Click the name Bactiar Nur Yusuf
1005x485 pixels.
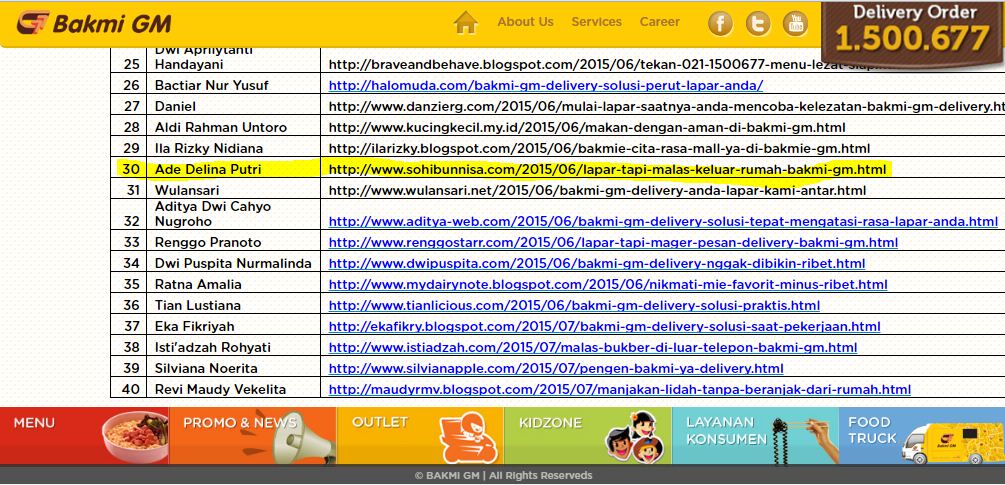(212, 85)
